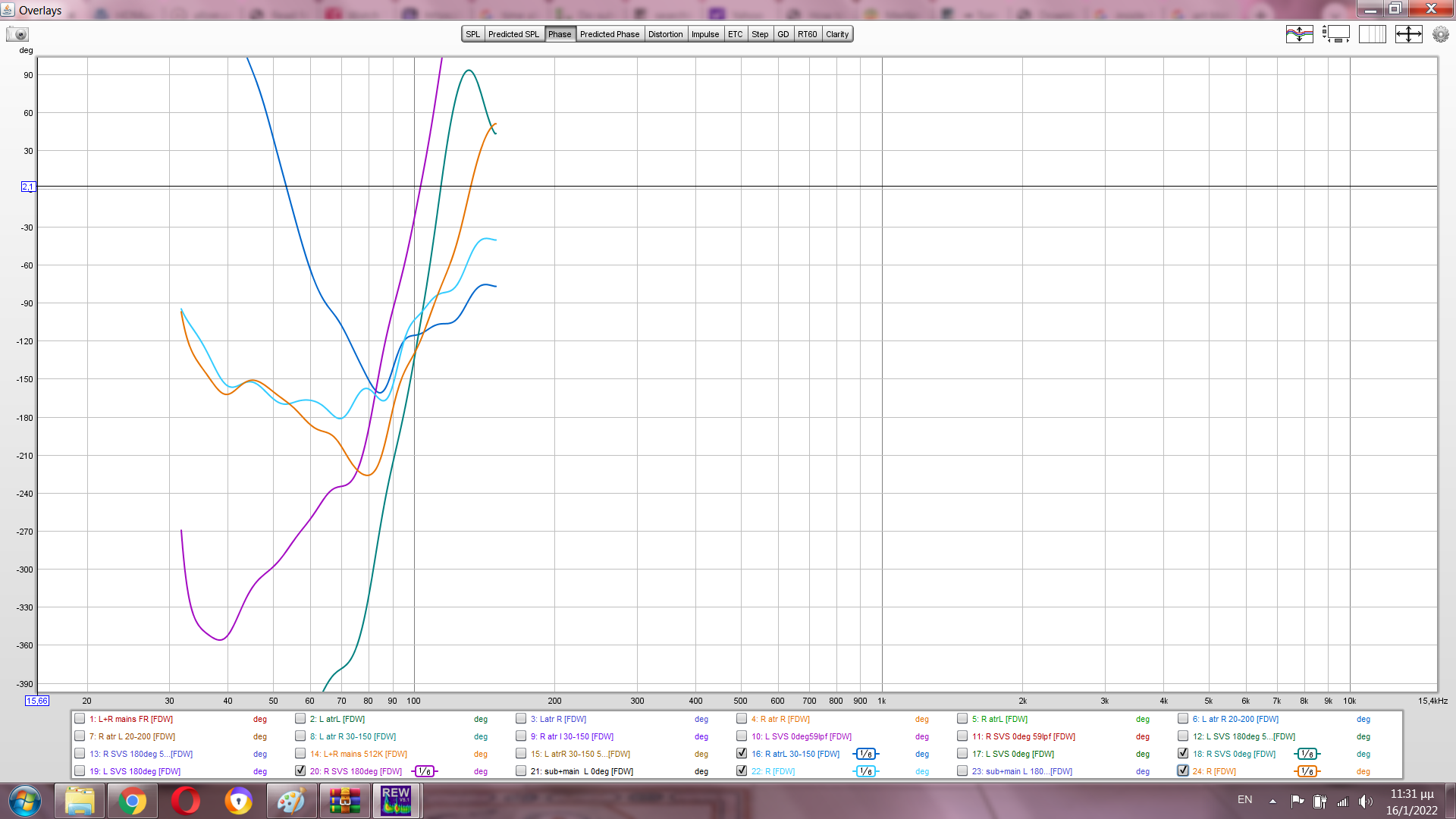Switch to the Impulse tab
The image size is (1456, 819).
click(x=704, y=34)
